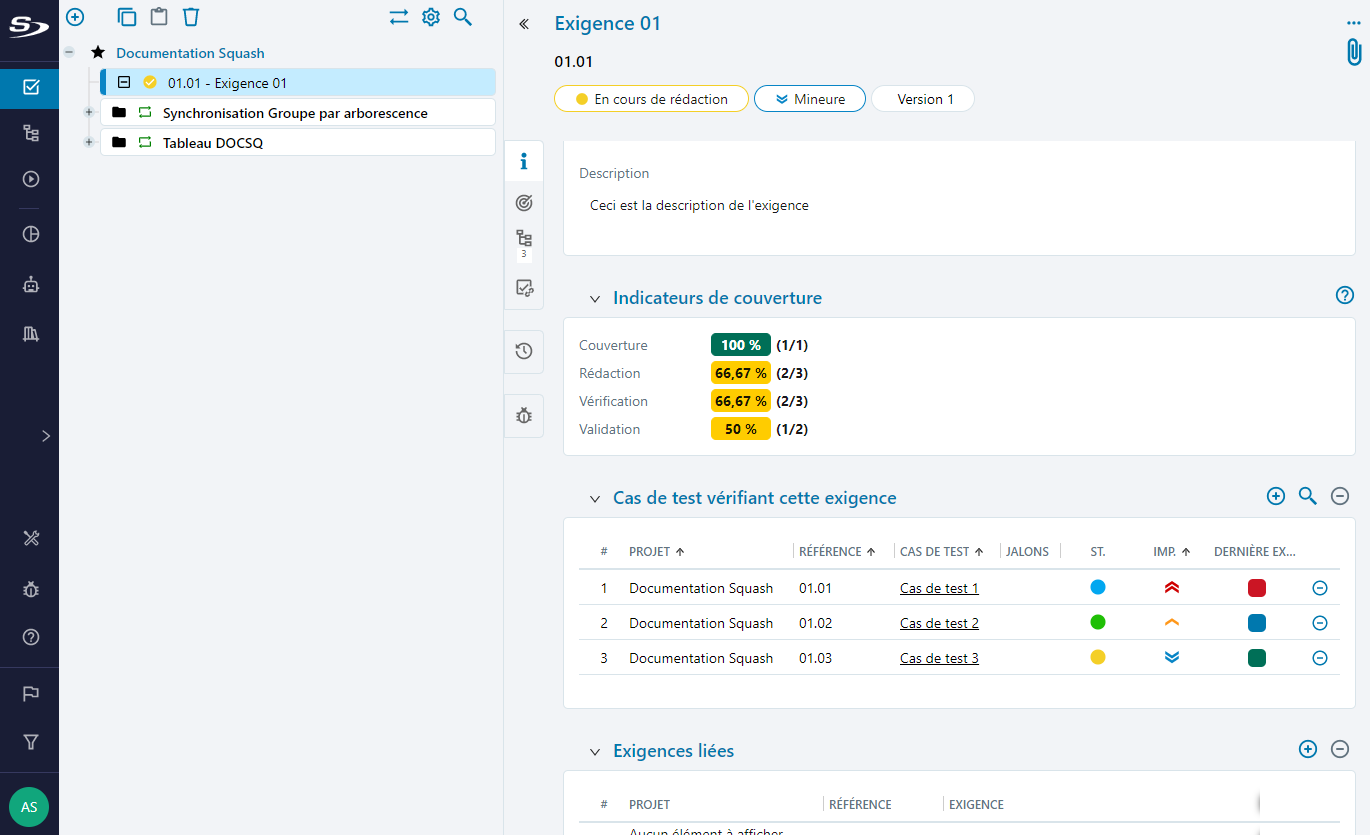This screenshot has height=835, width=1370.
Task: Open the Test Cases workspace icon
Action: point(30,133)
